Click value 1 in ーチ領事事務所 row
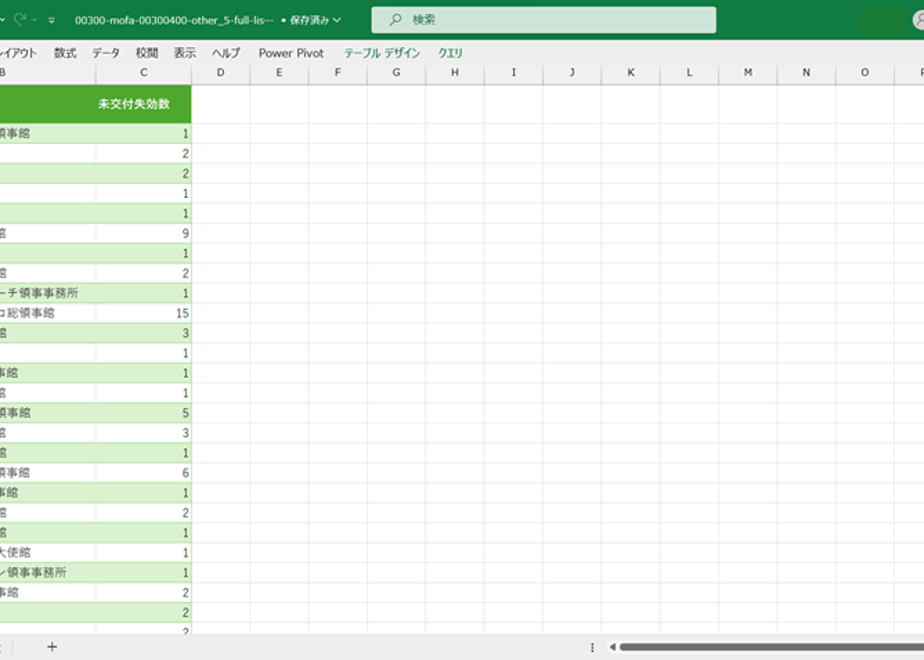This screenshot has height=660, width=924. pyautogui.click(x=143, y=293)
